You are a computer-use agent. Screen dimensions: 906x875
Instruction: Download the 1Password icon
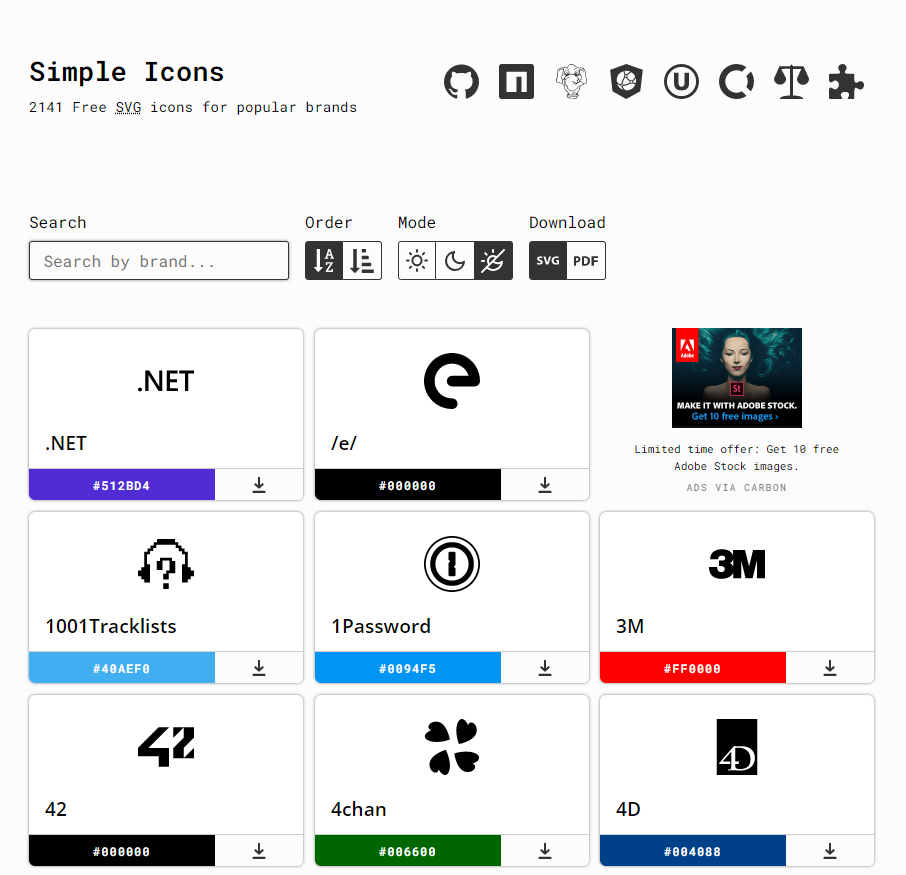pos(545,668)
